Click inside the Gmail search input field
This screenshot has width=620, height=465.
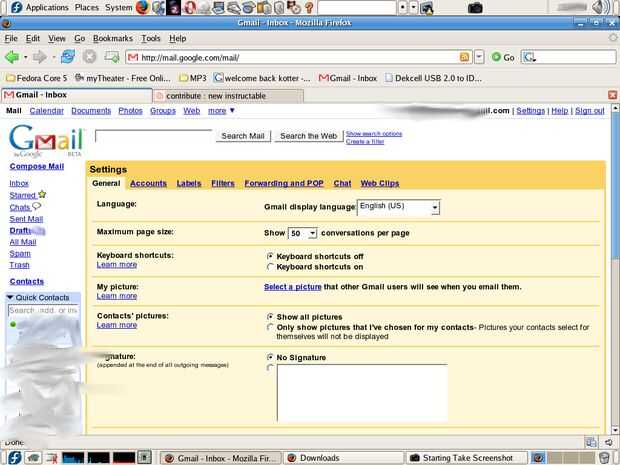(x=154, y=136)
